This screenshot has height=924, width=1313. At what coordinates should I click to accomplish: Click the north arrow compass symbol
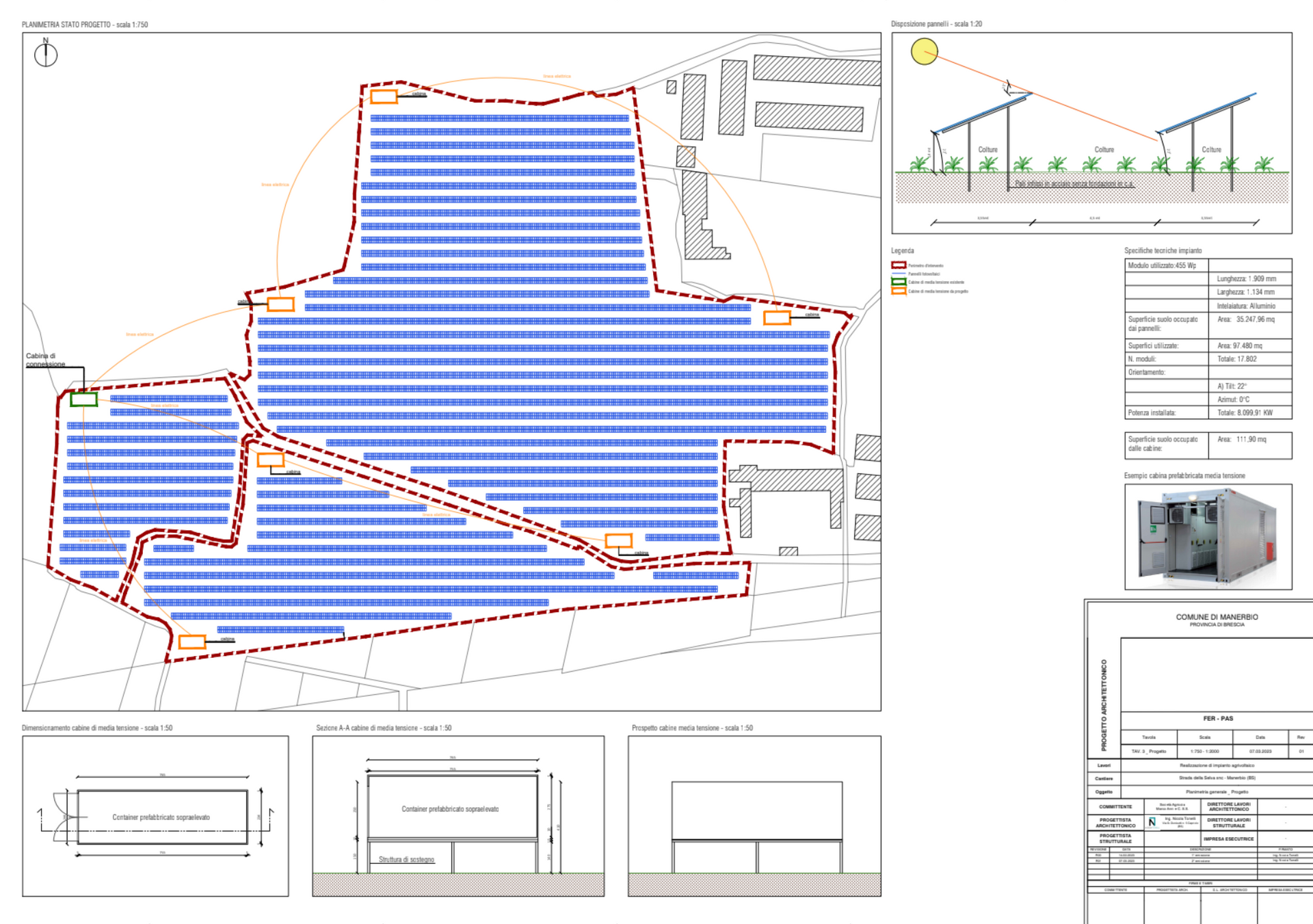[46, 54]
